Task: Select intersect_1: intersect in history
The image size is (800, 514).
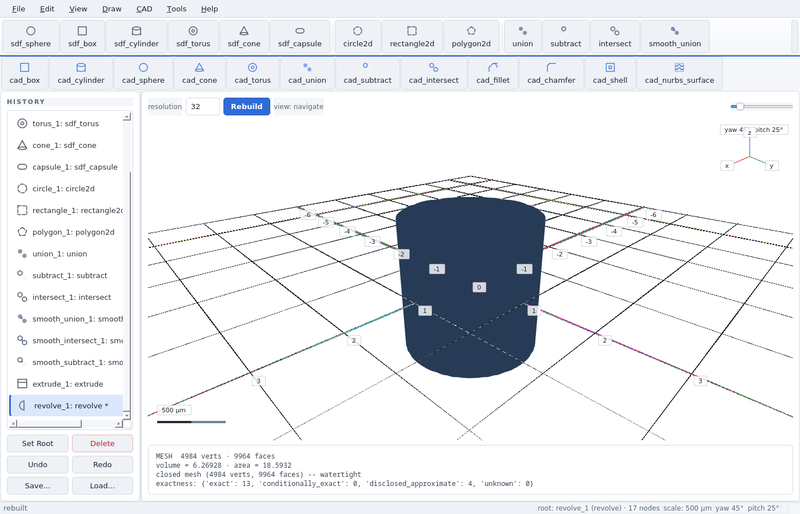Action: click(66, 297)
